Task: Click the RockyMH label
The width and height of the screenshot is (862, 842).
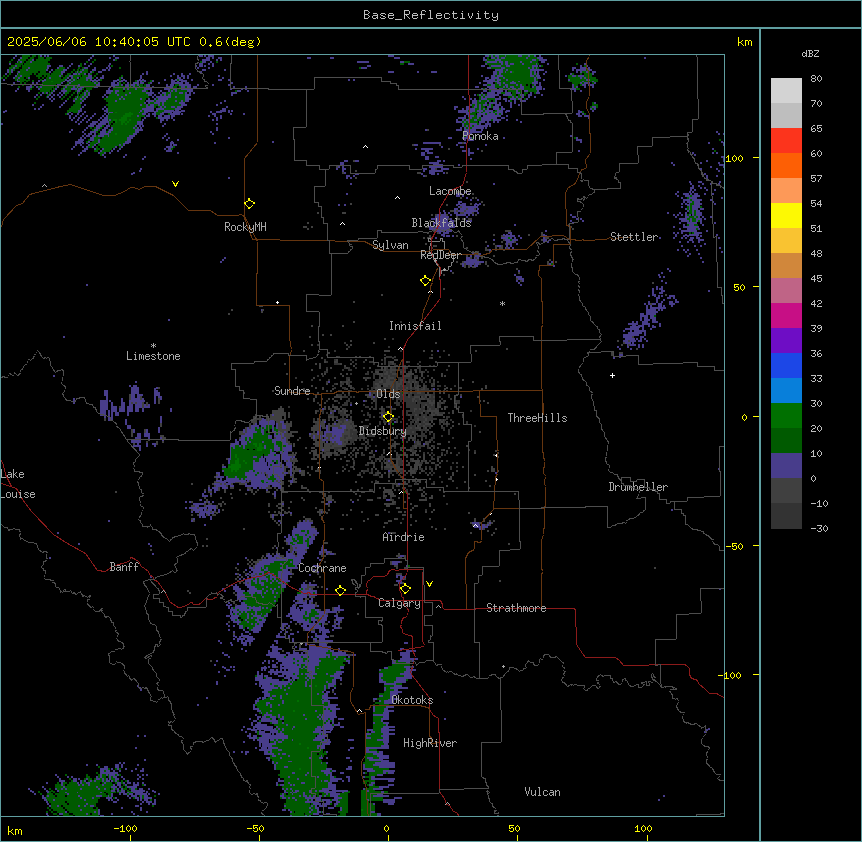Action: point(245,227)
